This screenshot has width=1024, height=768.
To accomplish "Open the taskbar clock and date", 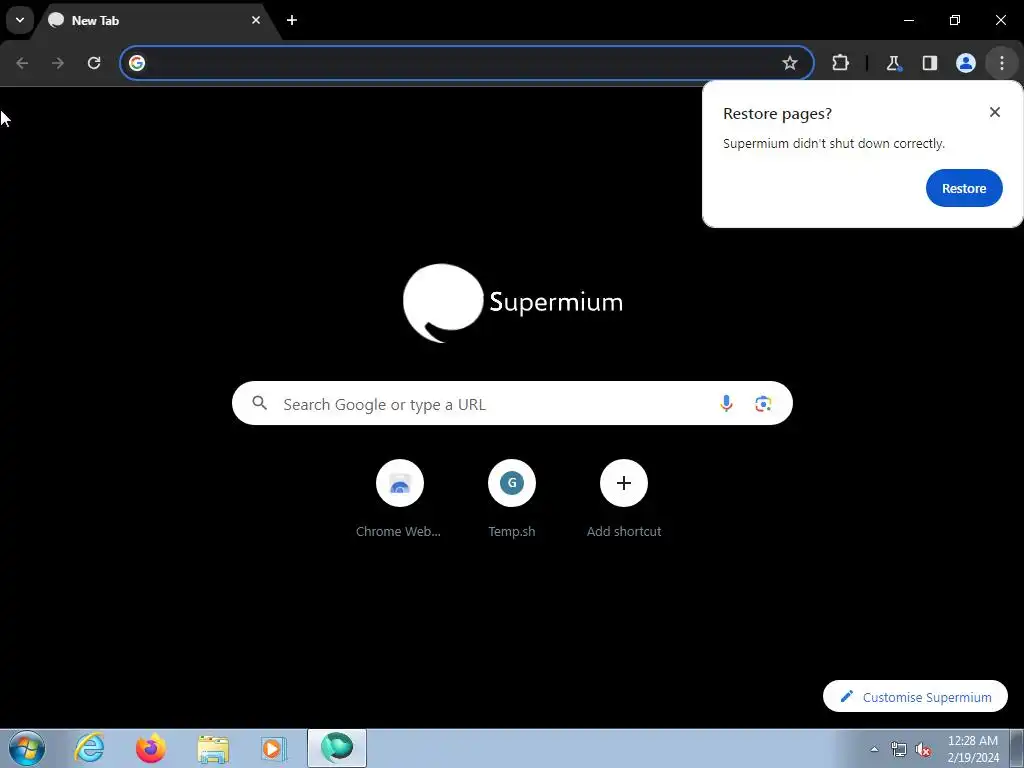I will [972, 748].
